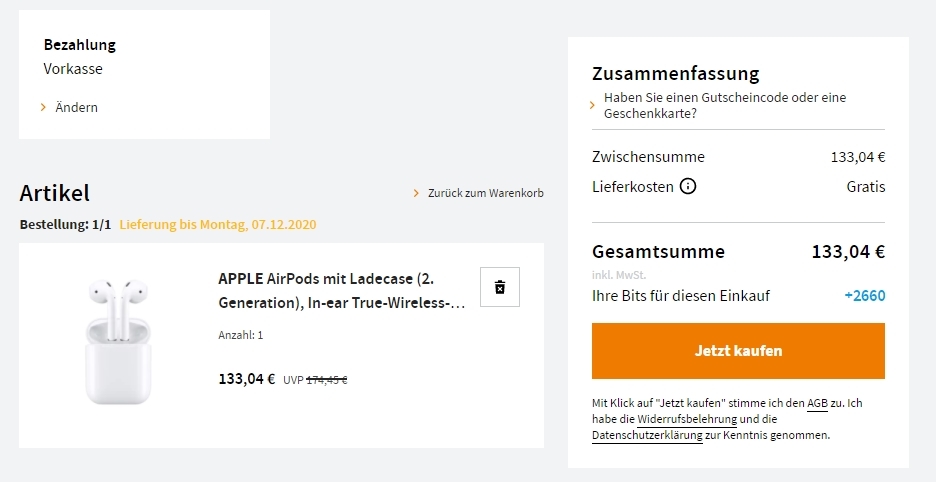The height and width of the screenshot is (482, 936).
Task: Click the info icon next to Lieferkosten
Action: pyautogui.click(x=688, y=186)
